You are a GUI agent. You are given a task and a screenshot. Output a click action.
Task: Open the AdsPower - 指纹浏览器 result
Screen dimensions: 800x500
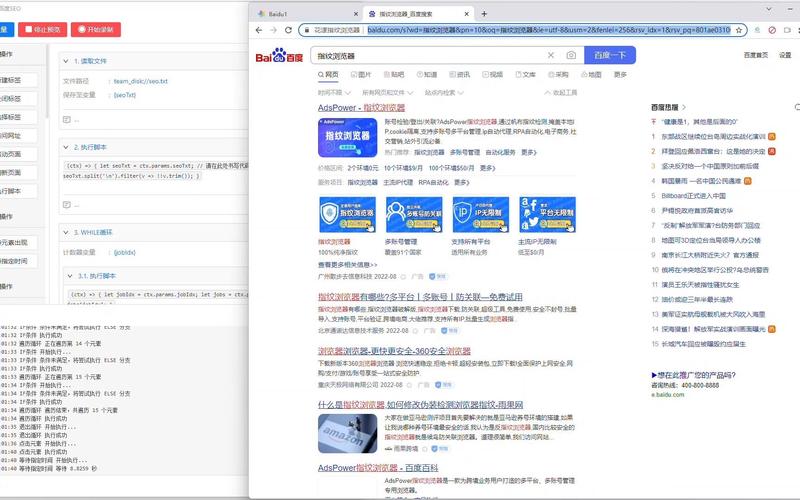tap(361, 108)
